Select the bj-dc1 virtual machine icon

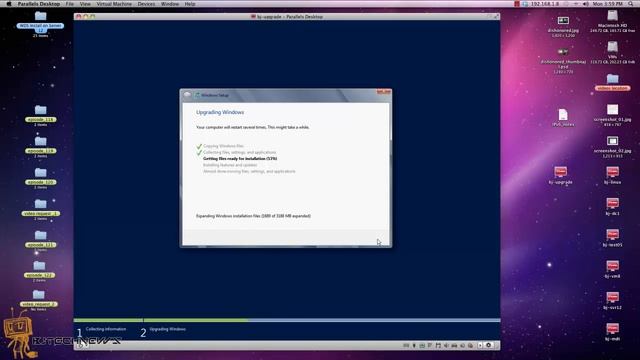[x=612, y=207]
